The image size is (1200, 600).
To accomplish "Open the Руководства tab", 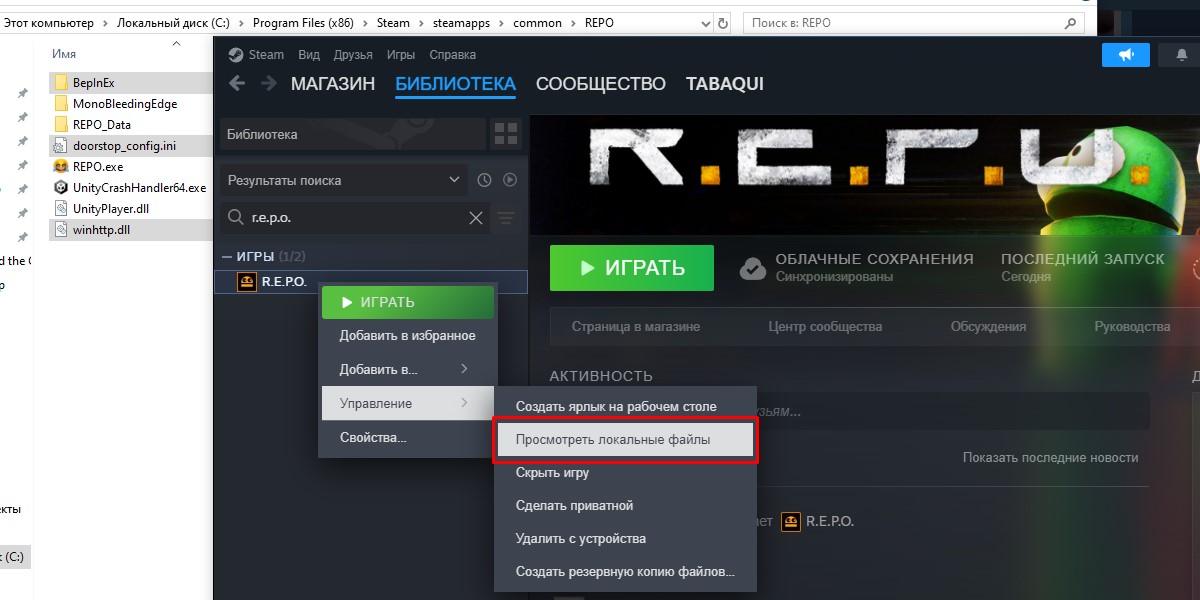I will (1132, 327).
